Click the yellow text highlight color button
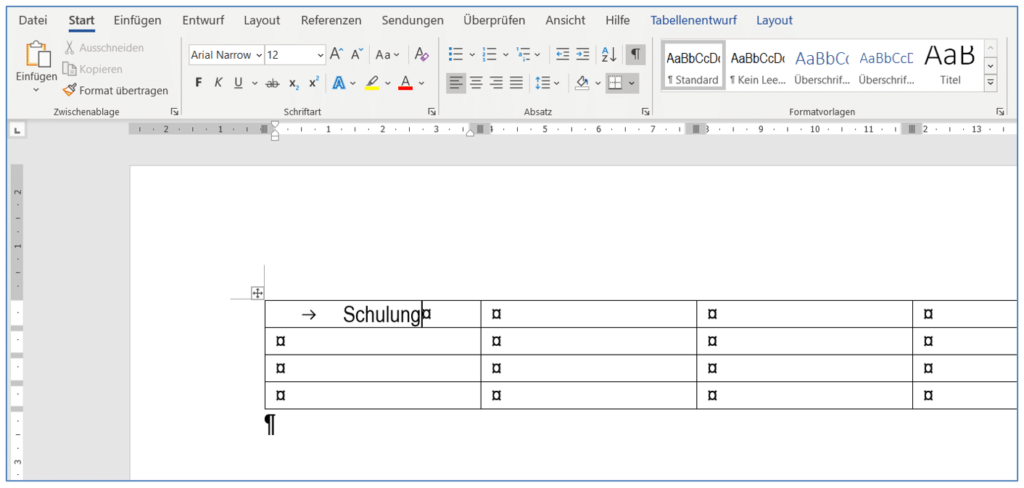1024x488 pixels. 371,83
